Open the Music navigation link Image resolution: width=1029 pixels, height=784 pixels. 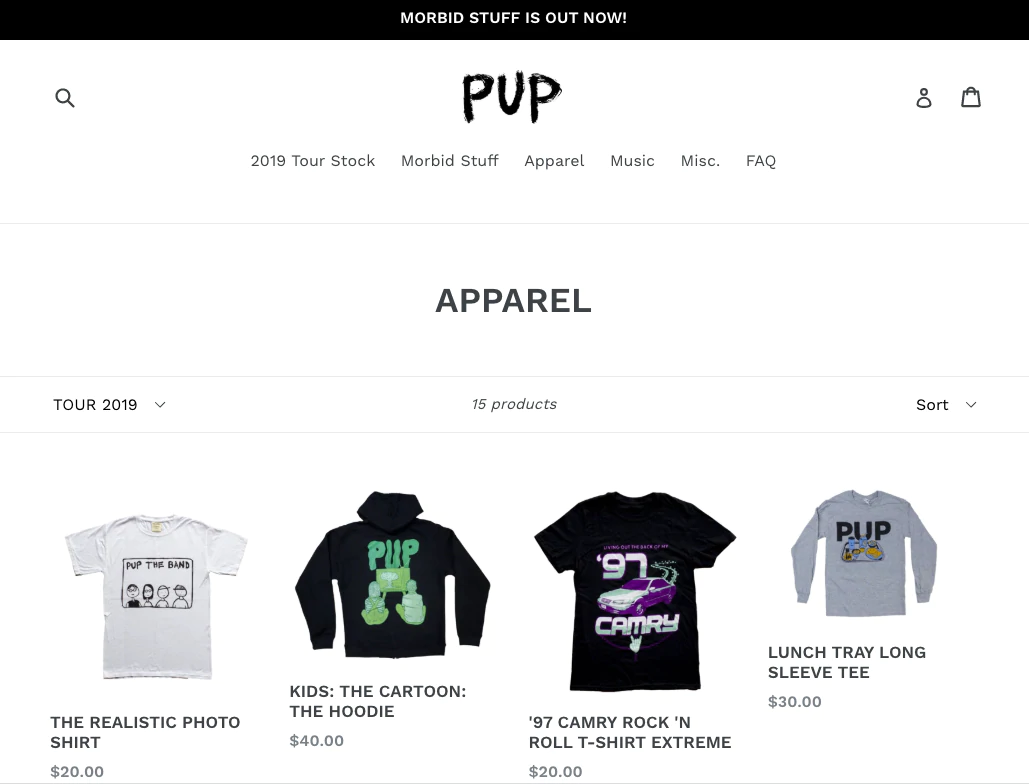[632, 161]
